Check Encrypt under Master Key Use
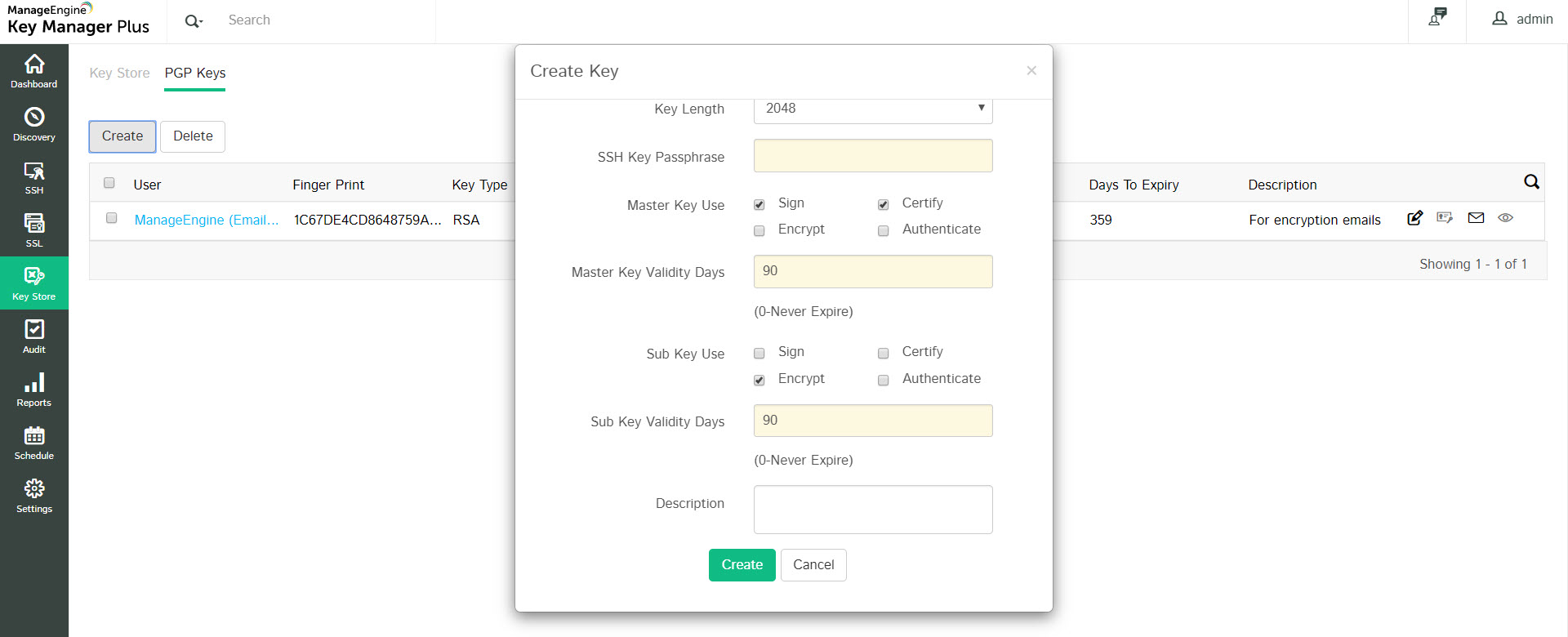 (759, 231)
